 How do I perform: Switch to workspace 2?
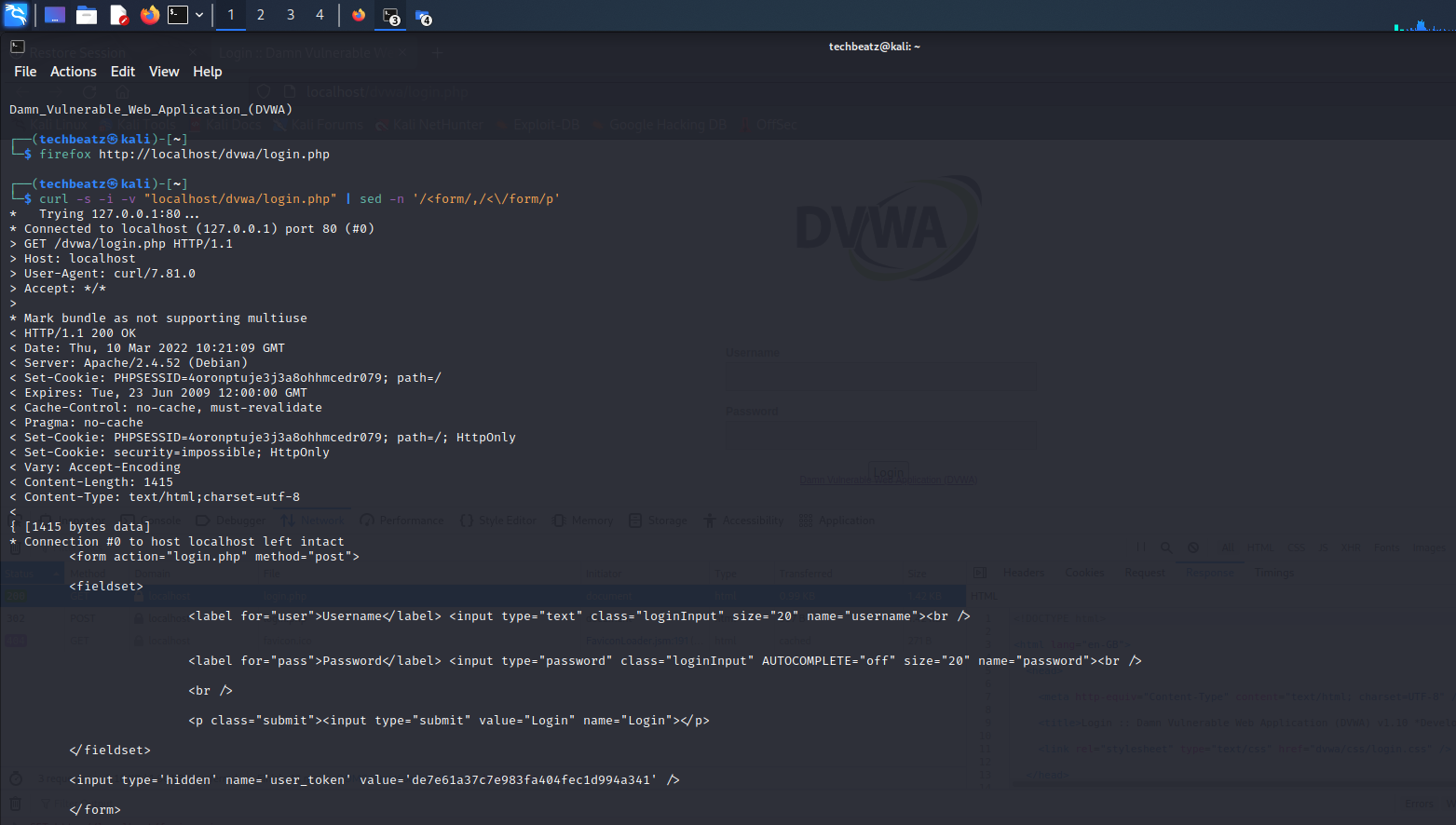[261, 15]
